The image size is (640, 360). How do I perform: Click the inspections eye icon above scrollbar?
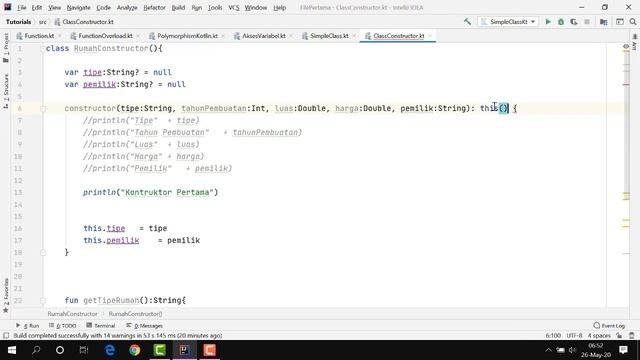point(626,47)
